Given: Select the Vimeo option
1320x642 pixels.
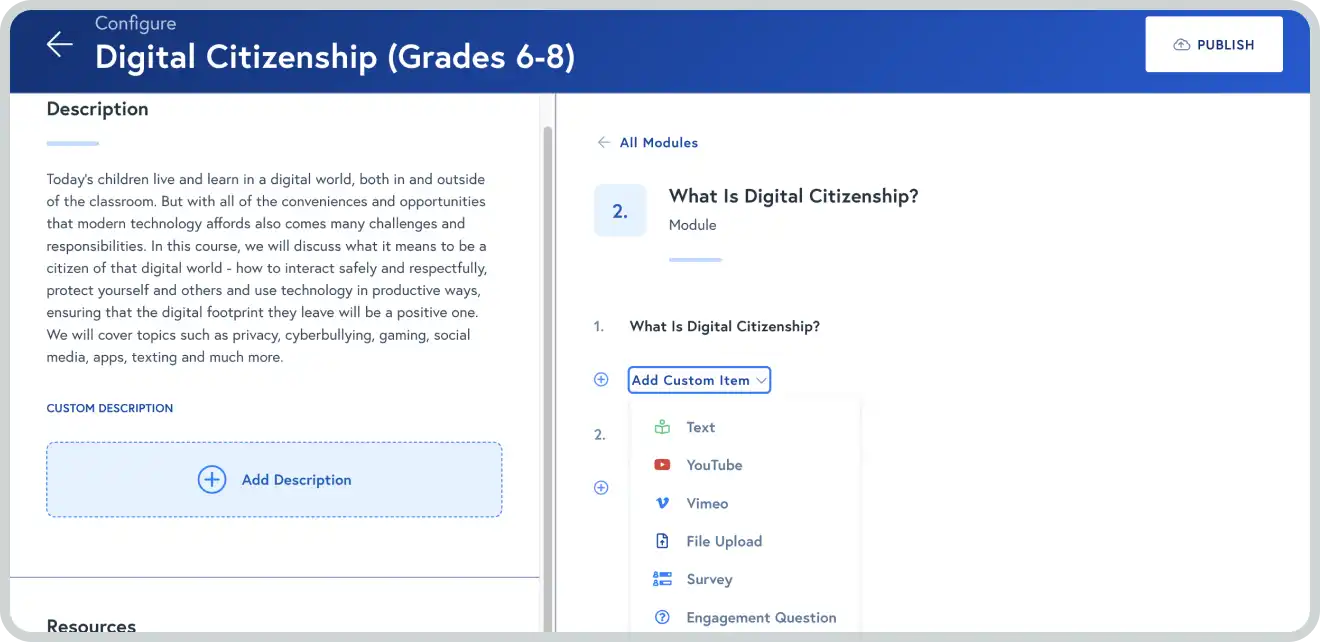Looking at the screenshot, I should coord(707,503).
